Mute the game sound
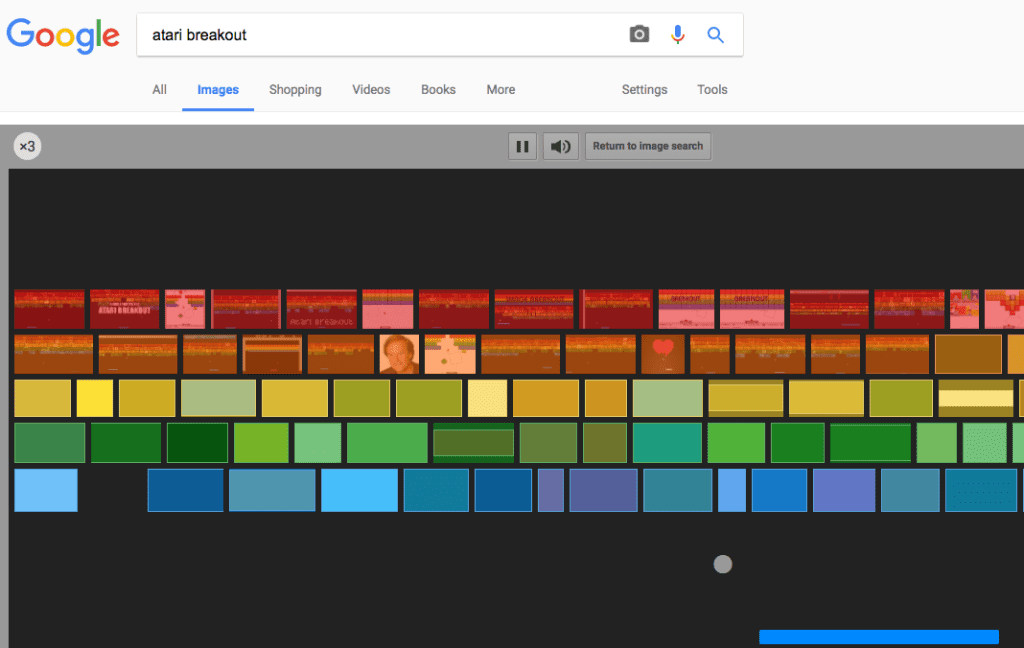This screenshot has height=648, width=1024. 560,146
